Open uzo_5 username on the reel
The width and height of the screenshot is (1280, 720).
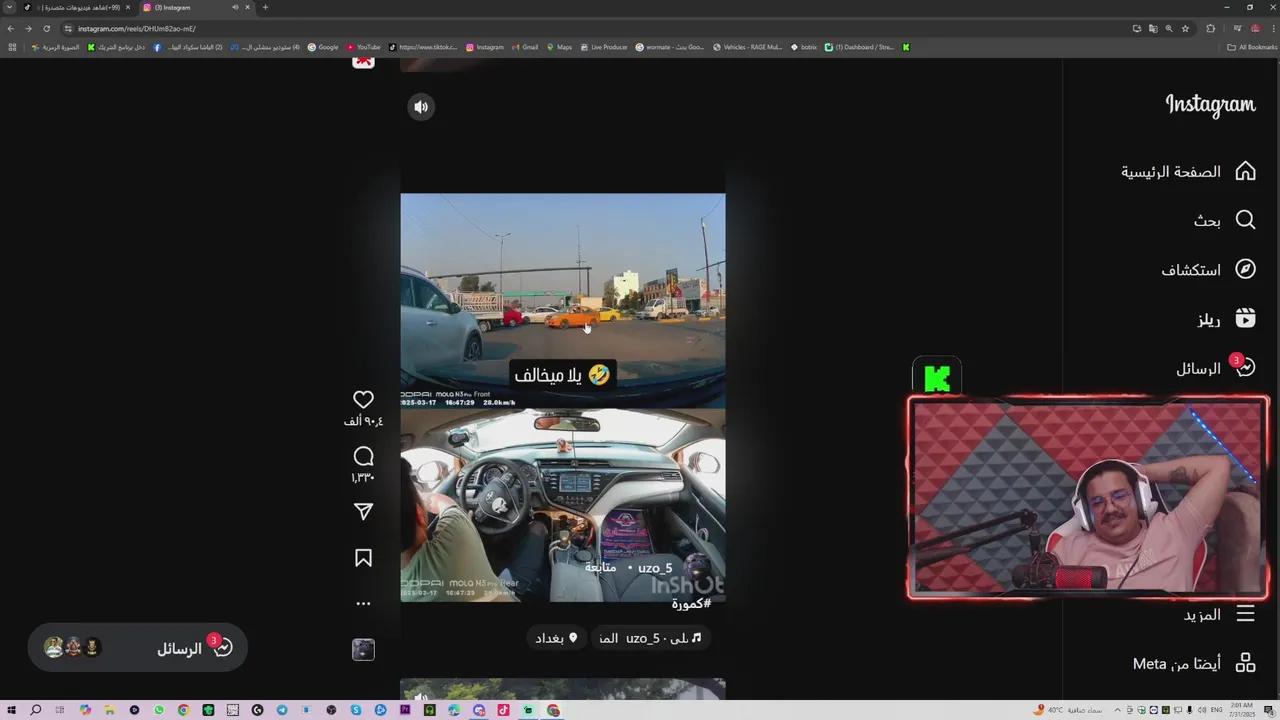tap(655, 568)
